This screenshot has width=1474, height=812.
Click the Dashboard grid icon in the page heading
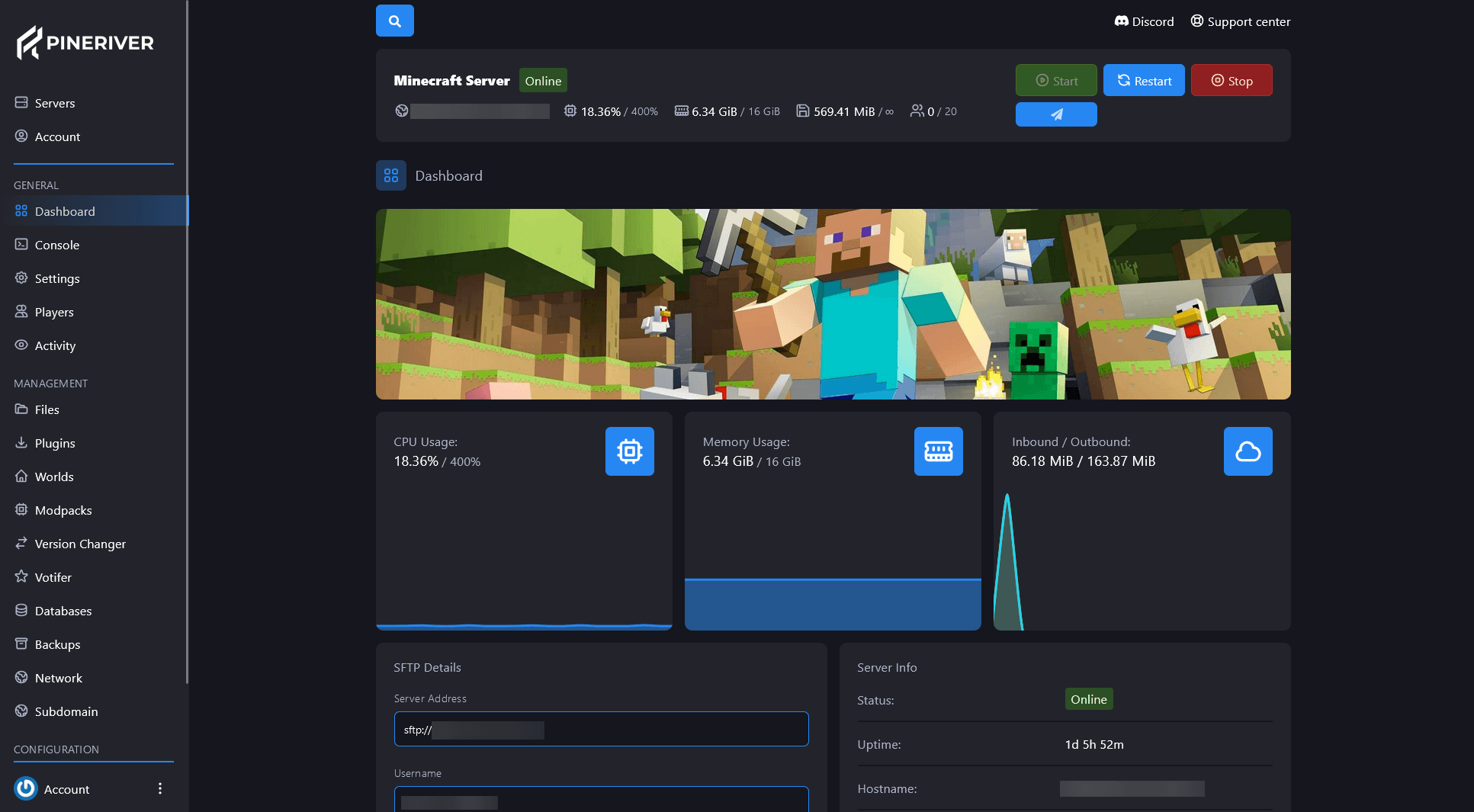click(x=391, y=175)
